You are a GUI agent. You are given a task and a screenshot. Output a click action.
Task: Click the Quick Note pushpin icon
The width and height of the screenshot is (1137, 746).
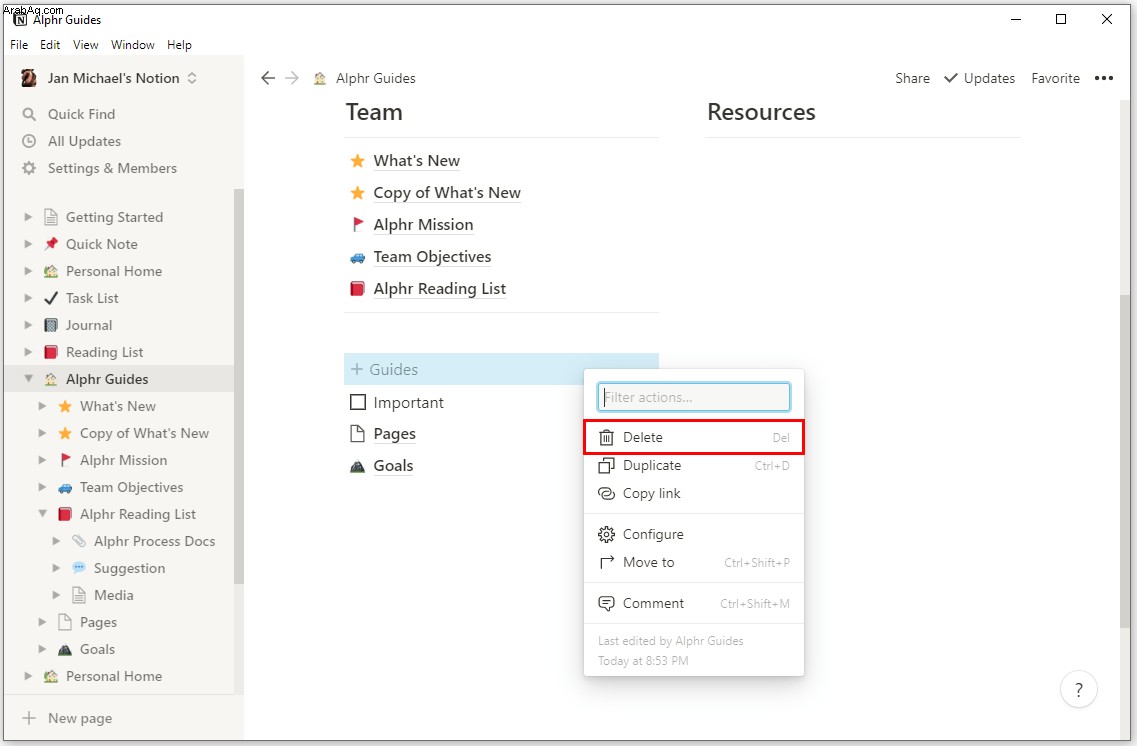click(51, 244)
